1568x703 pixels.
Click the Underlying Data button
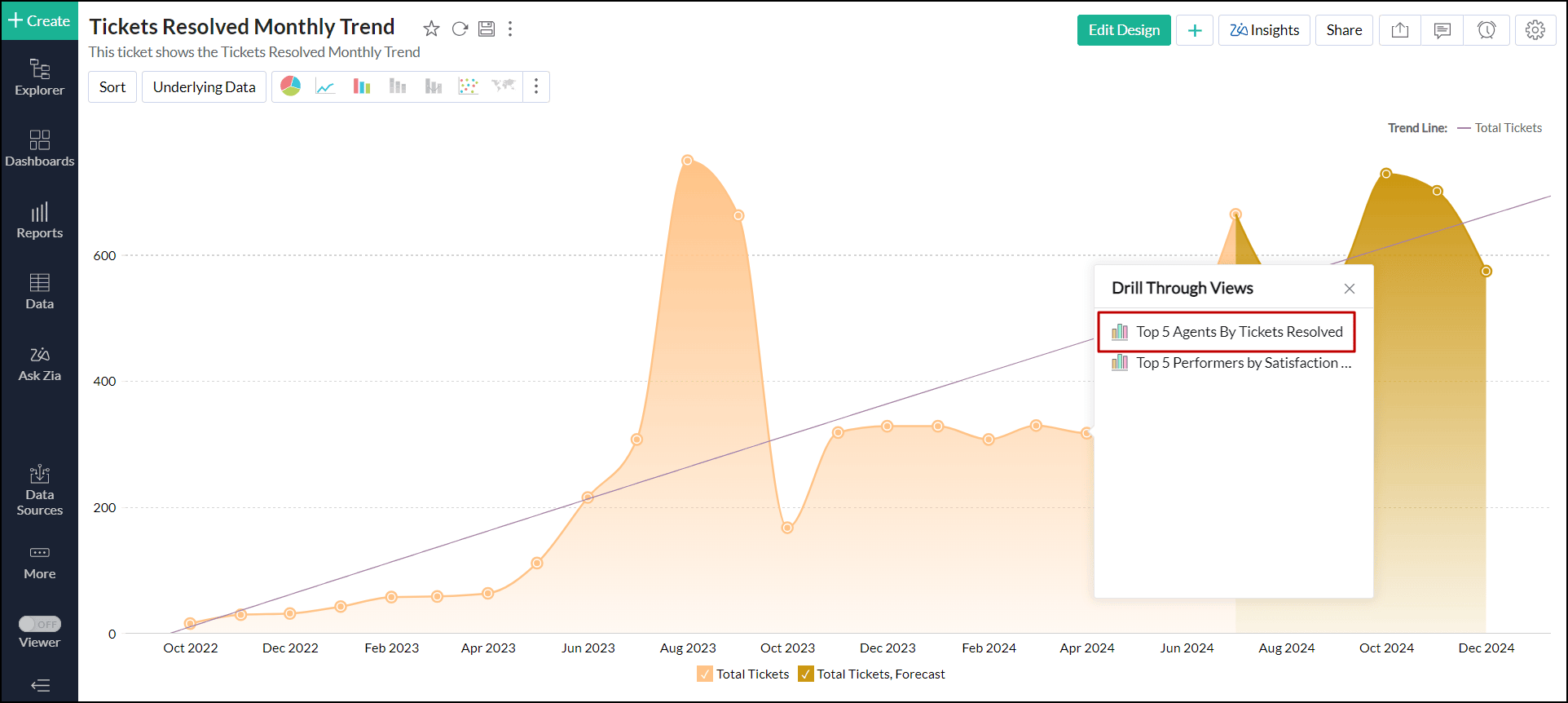pyautogui.click(x=204, y=87)
